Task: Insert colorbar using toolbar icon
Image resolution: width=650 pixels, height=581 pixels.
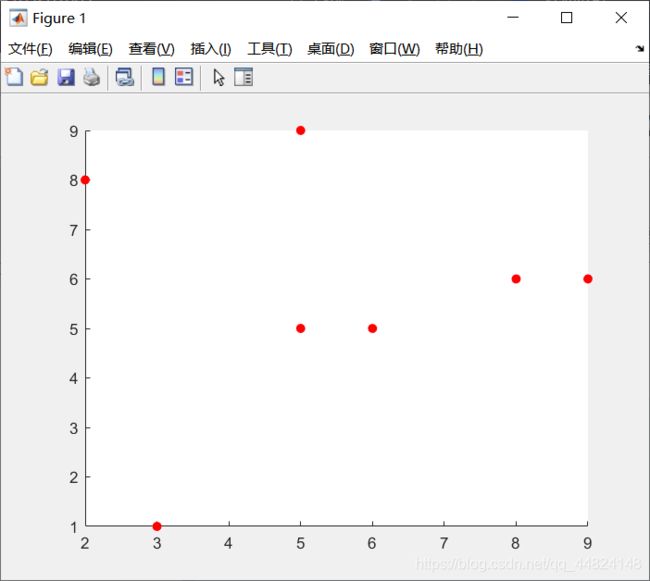Action: click(158, 77)
